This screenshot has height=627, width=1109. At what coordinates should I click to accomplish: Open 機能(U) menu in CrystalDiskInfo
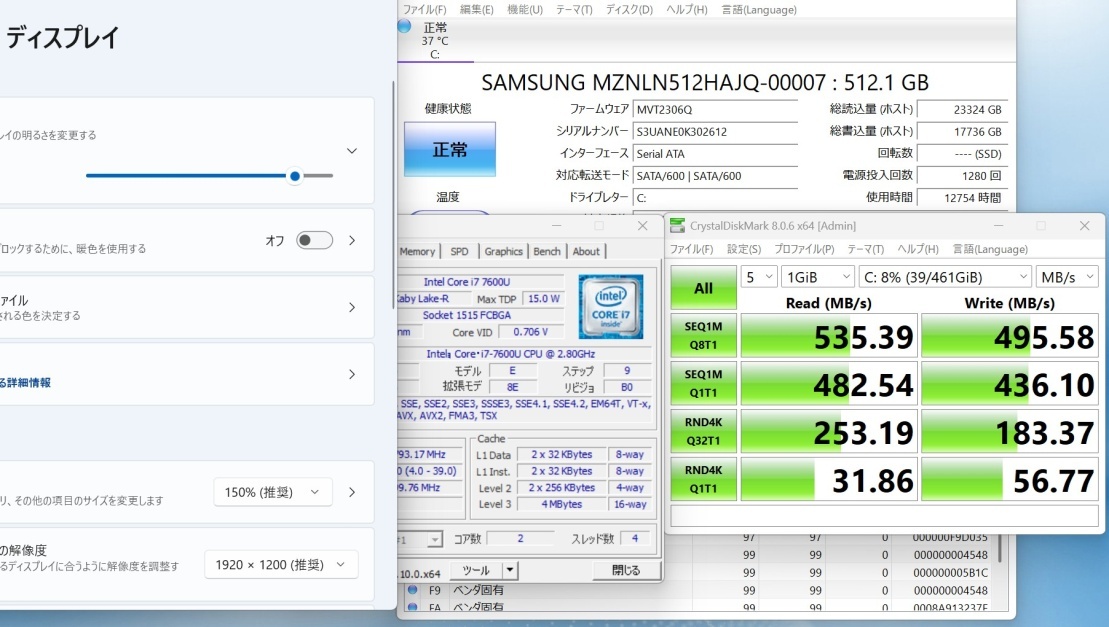point(525,9)
